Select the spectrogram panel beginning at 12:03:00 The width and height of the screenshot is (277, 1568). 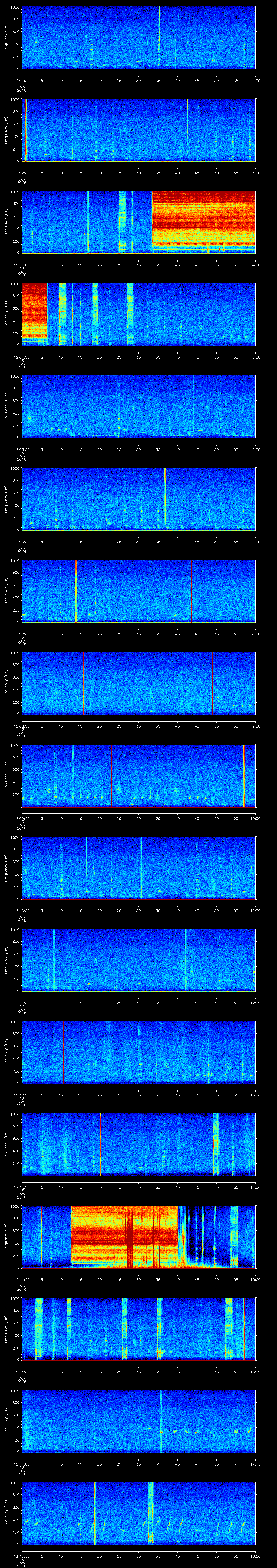(x=138, y=222)
